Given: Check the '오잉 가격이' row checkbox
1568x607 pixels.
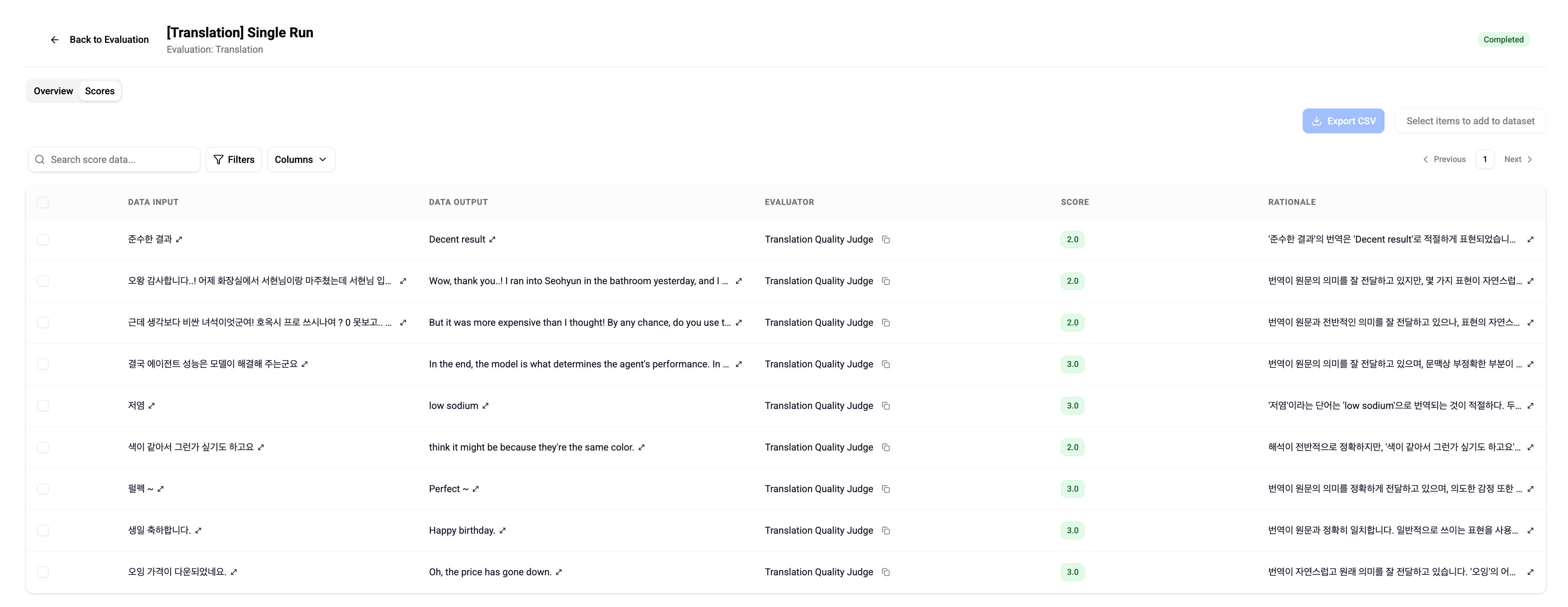Looking at the screenshot, I should click(42, 572).
